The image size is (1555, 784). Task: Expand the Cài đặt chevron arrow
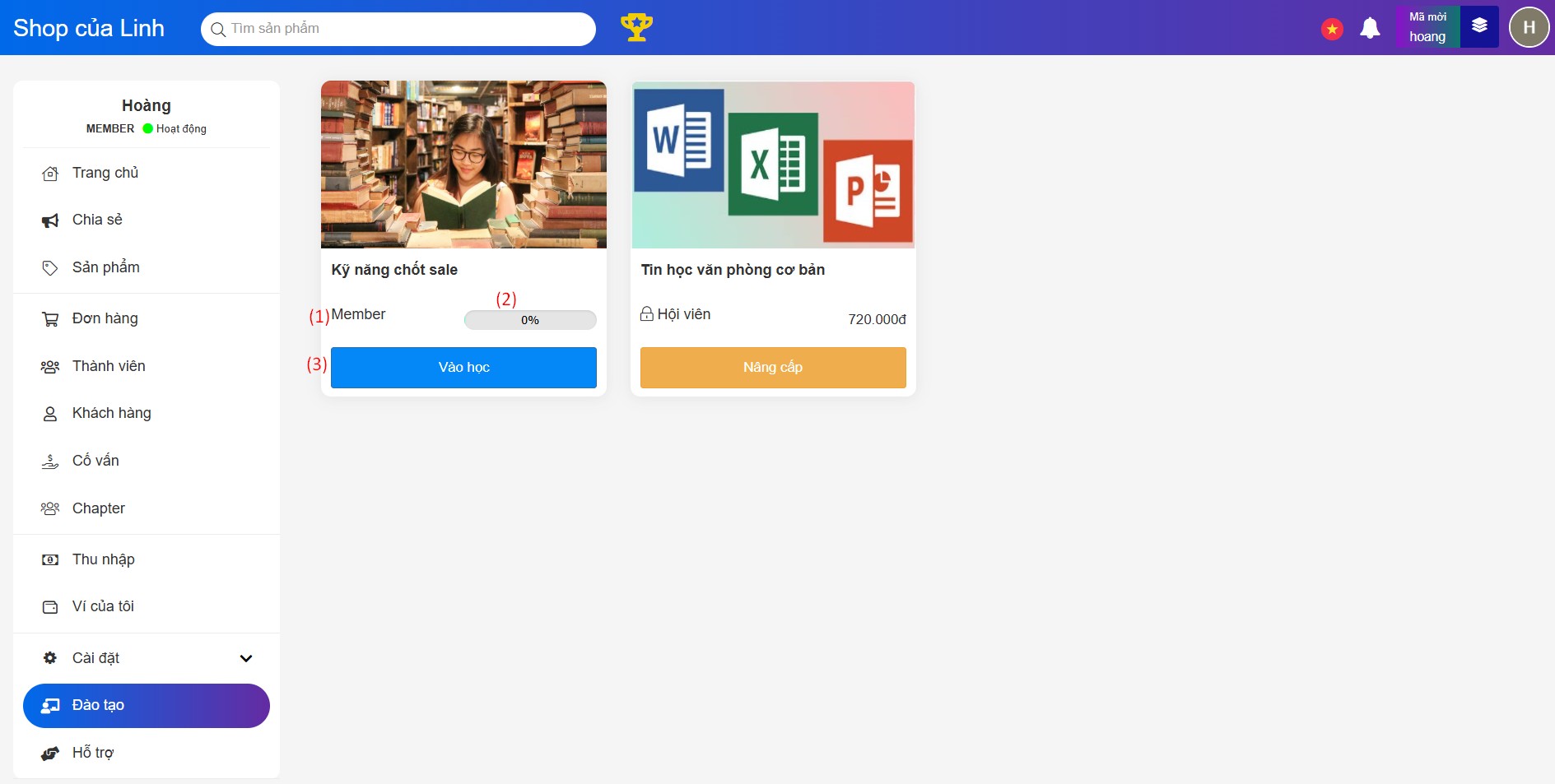[x=245, y=658]
